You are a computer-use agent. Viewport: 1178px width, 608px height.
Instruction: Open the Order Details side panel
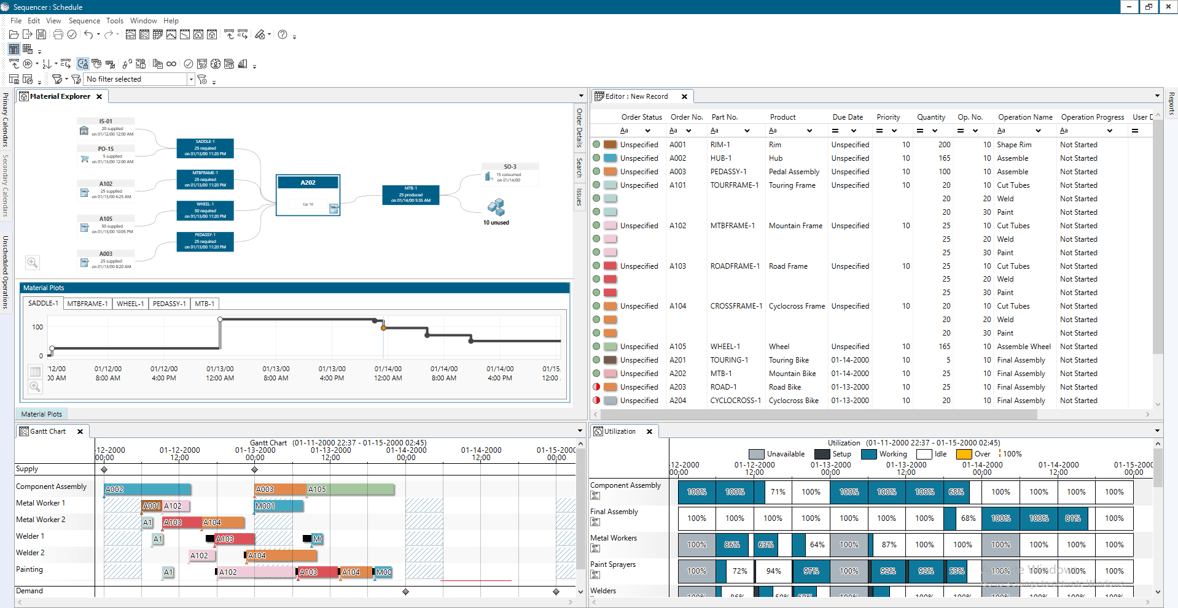point(579,128)
